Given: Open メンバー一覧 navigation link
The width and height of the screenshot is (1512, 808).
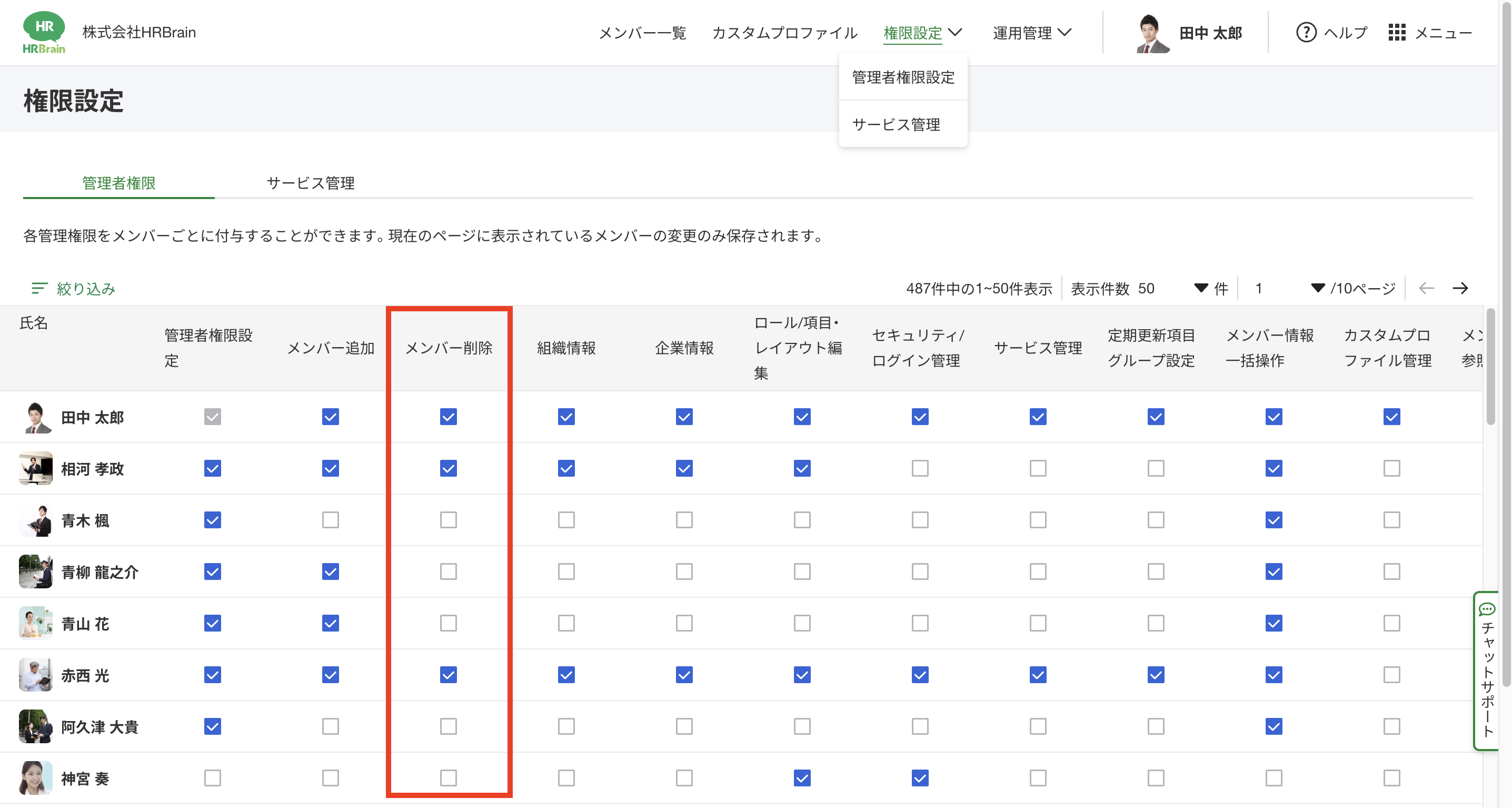Looking at the screenshot, I should point(642,33).
